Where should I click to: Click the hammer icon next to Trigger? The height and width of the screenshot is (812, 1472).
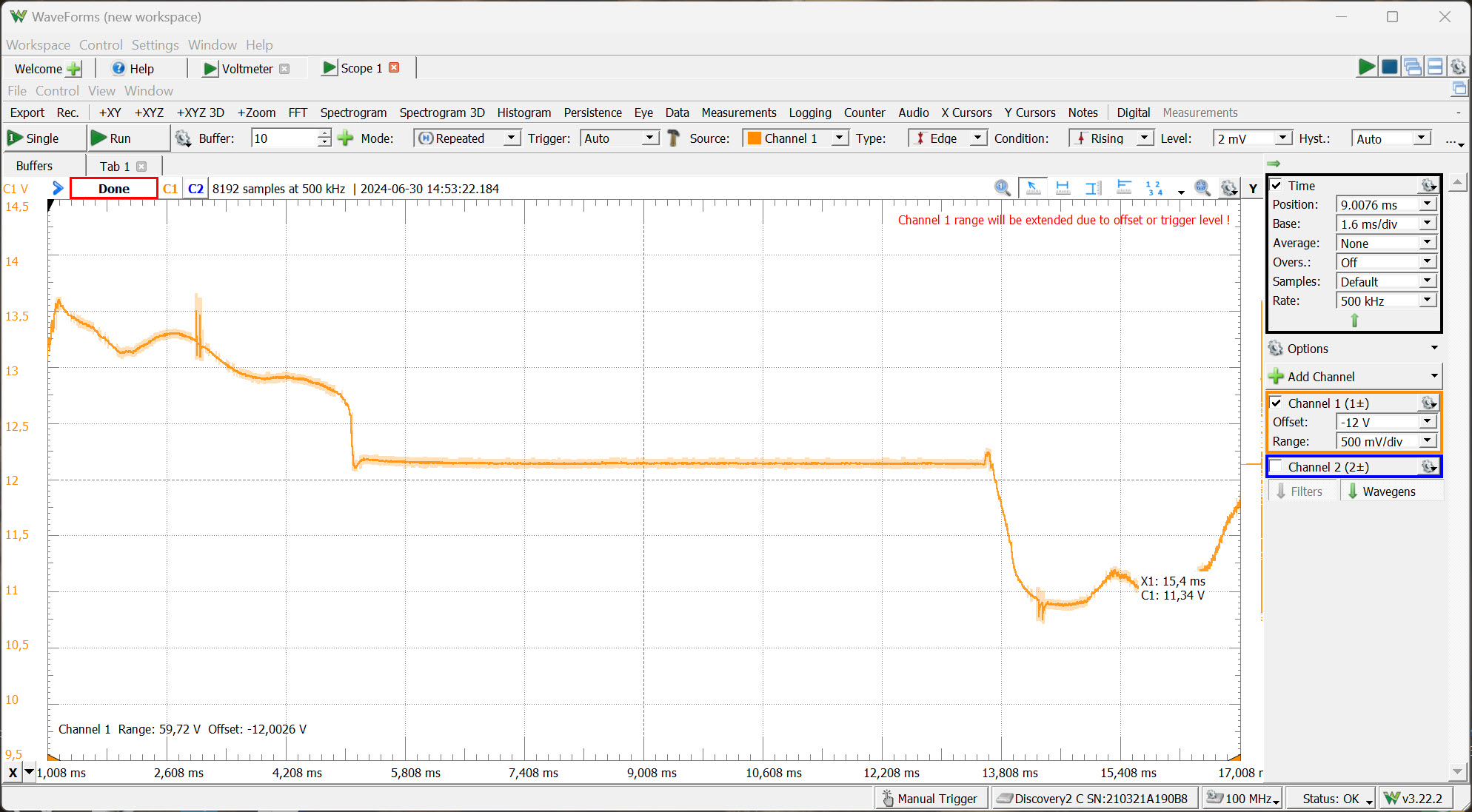coord(673,138)
